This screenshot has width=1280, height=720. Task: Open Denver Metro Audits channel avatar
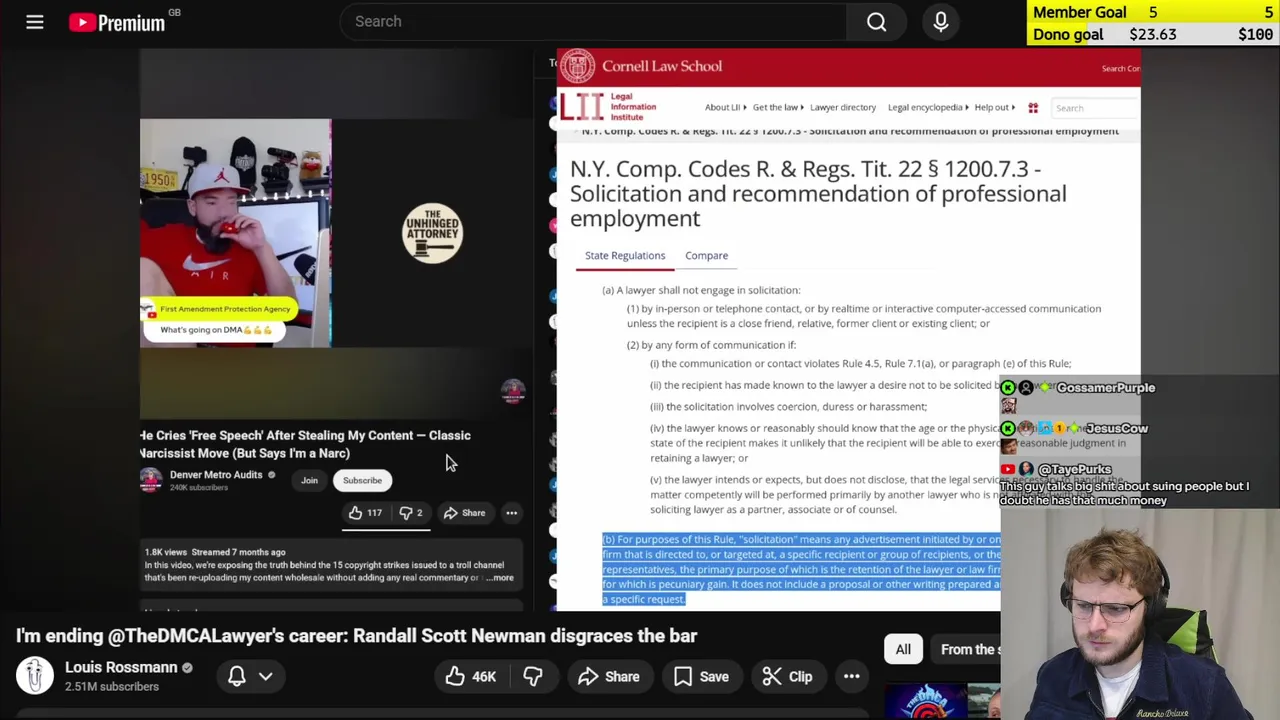point(151,480)
